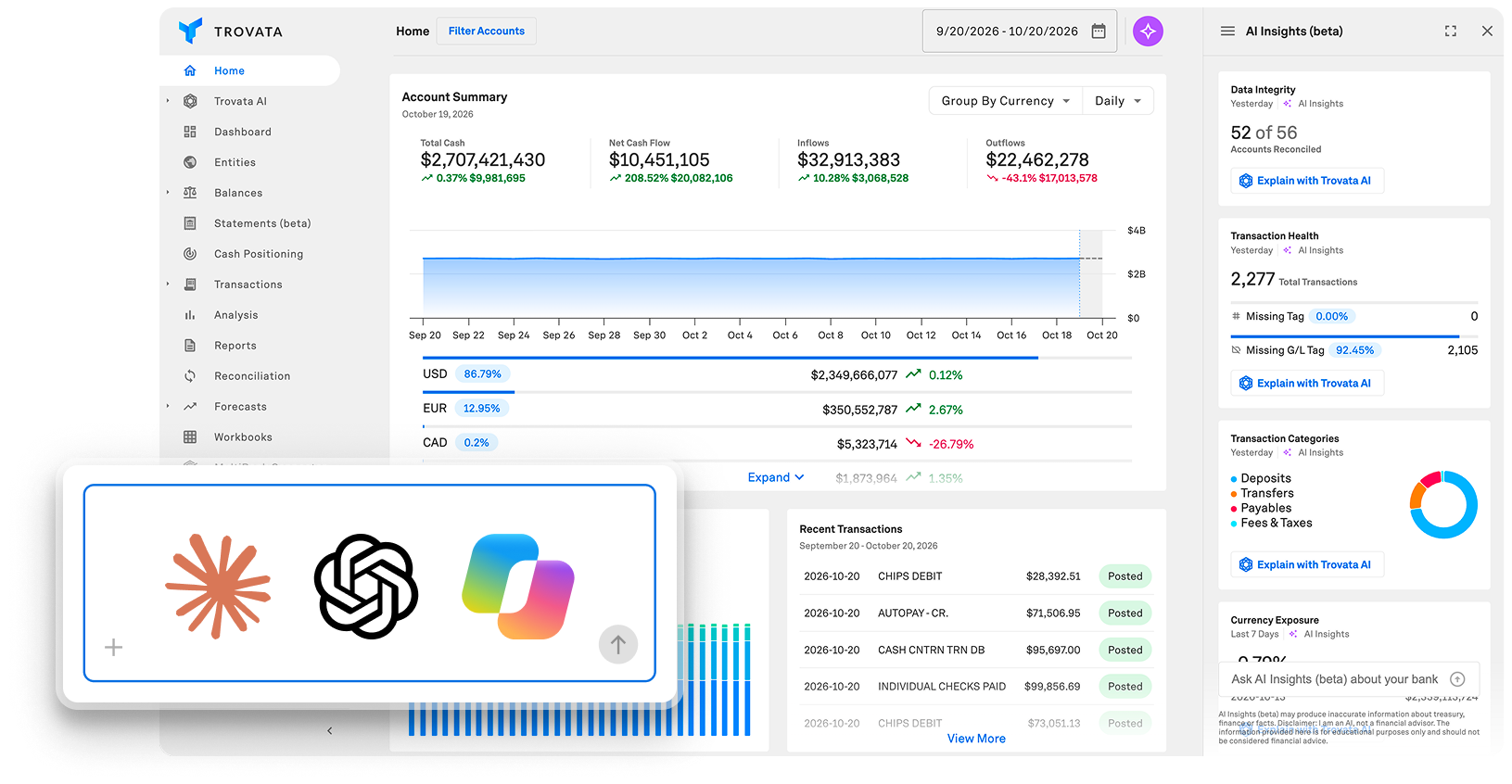Click Explain with Trovata AI under Transaction Health
This screenshot has height=784, width=1512.
[x=1307, y=383]
